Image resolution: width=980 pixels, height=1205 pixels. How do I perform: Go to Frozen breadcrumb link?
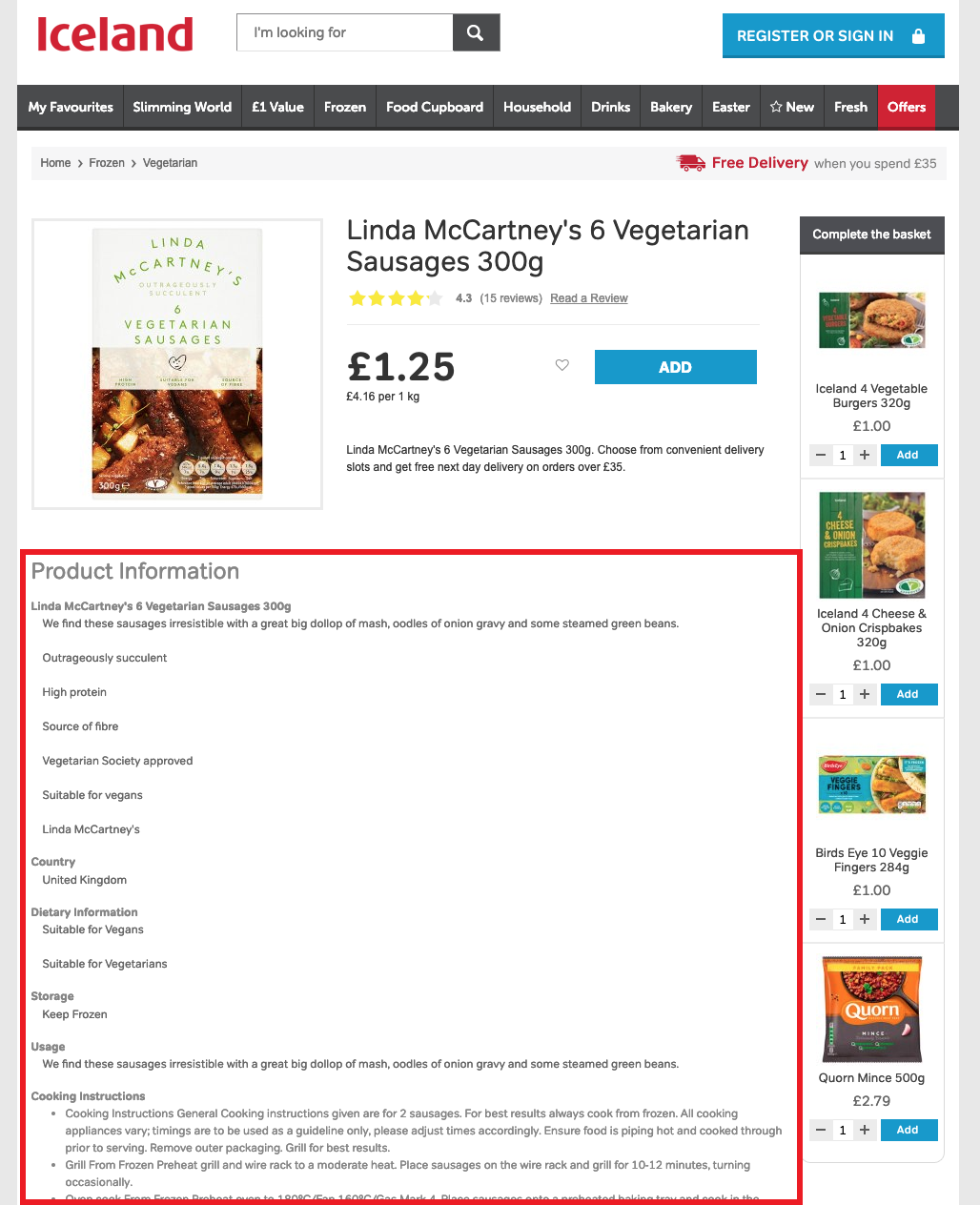pos(107,163)
